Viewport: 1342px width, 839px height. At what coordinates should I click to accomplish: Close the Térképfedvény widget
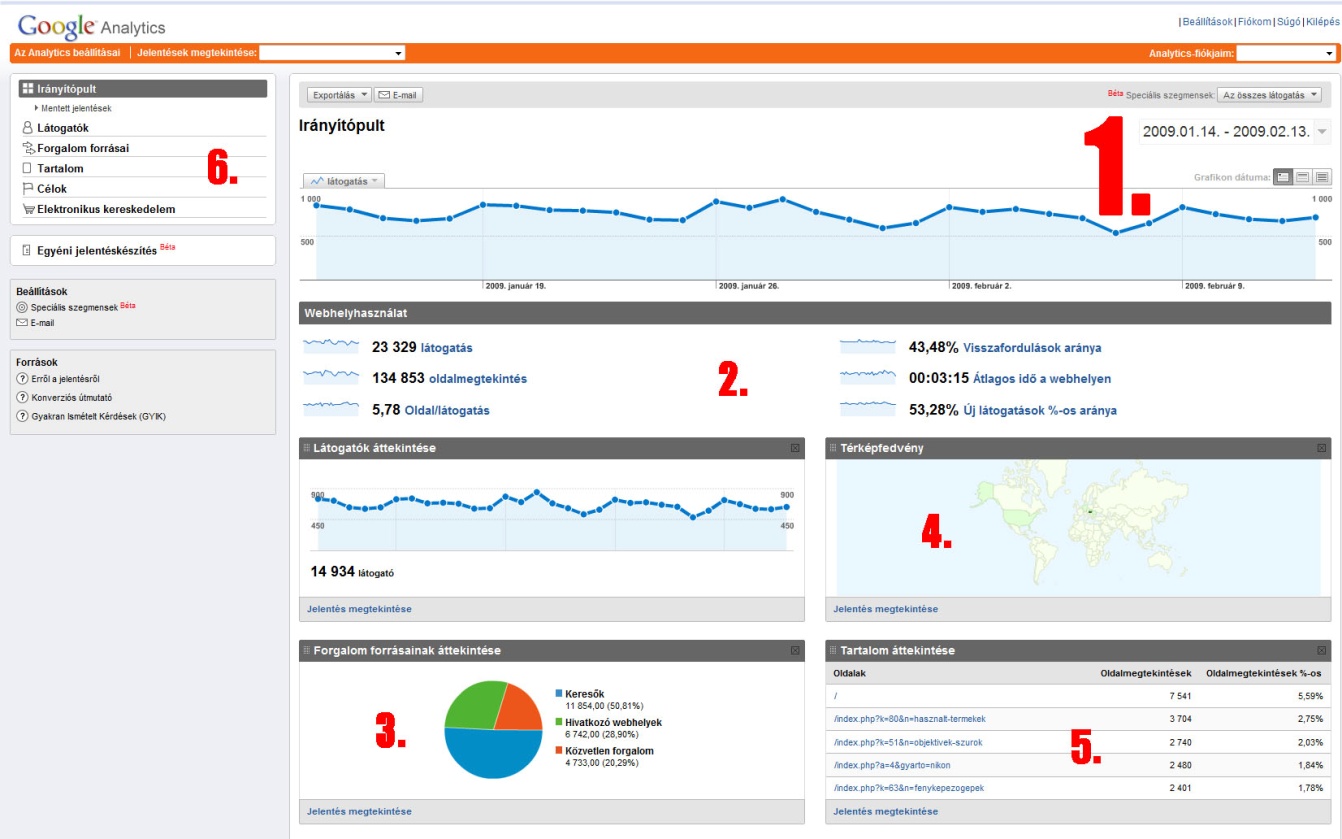pos(1322,448)
